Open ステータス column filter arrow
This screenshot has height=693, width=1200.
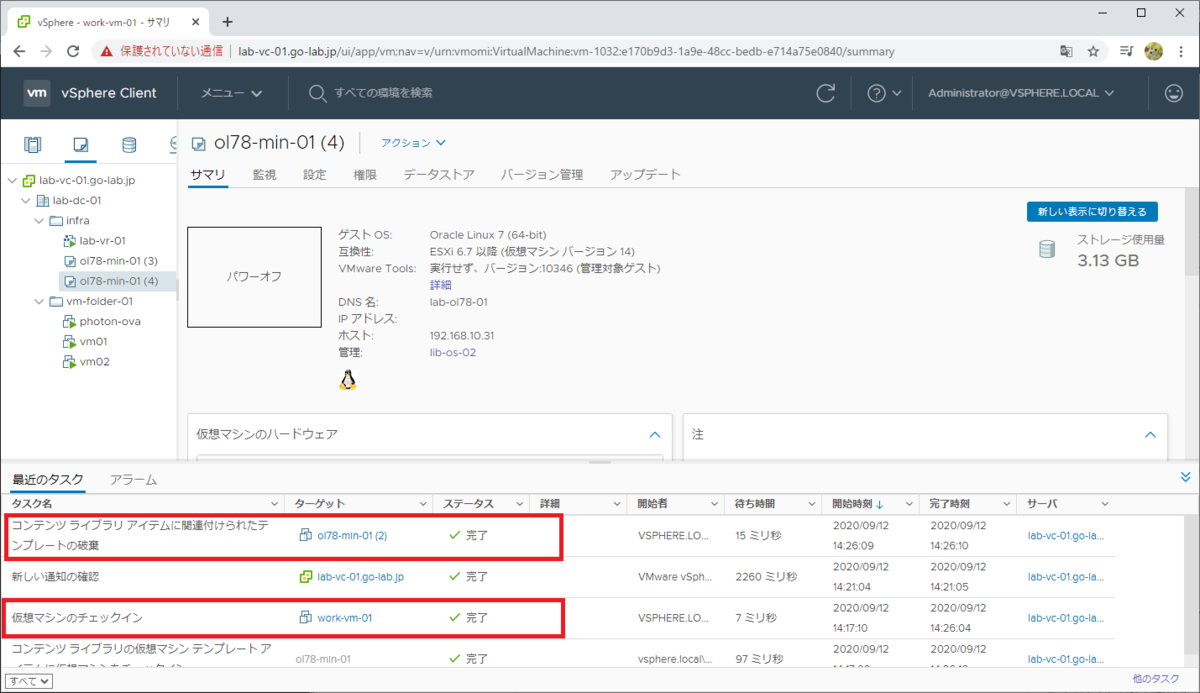518,504
